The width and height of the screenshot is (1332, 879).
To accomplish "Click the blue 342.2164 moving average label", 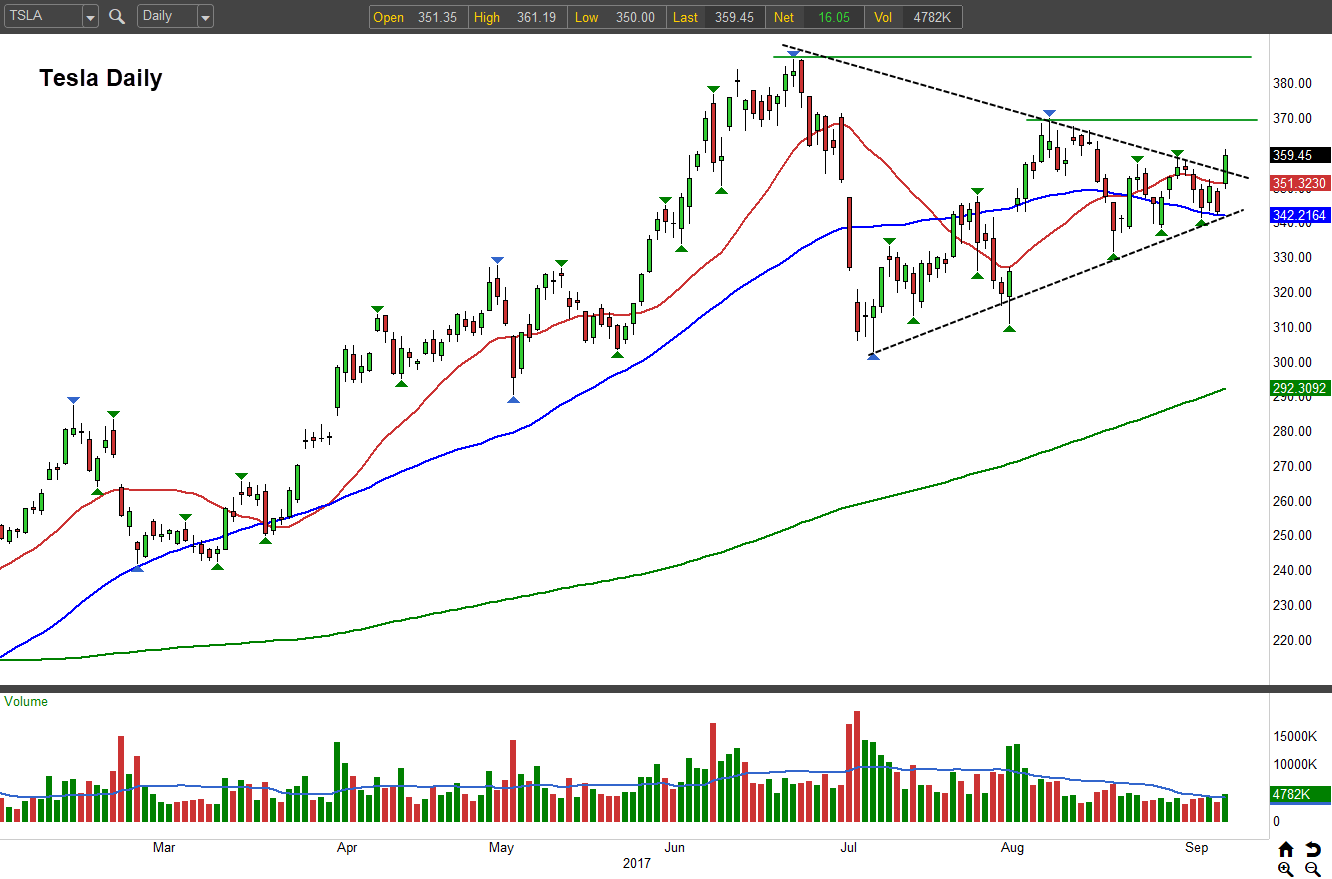I will click(x=1300, y=215).
